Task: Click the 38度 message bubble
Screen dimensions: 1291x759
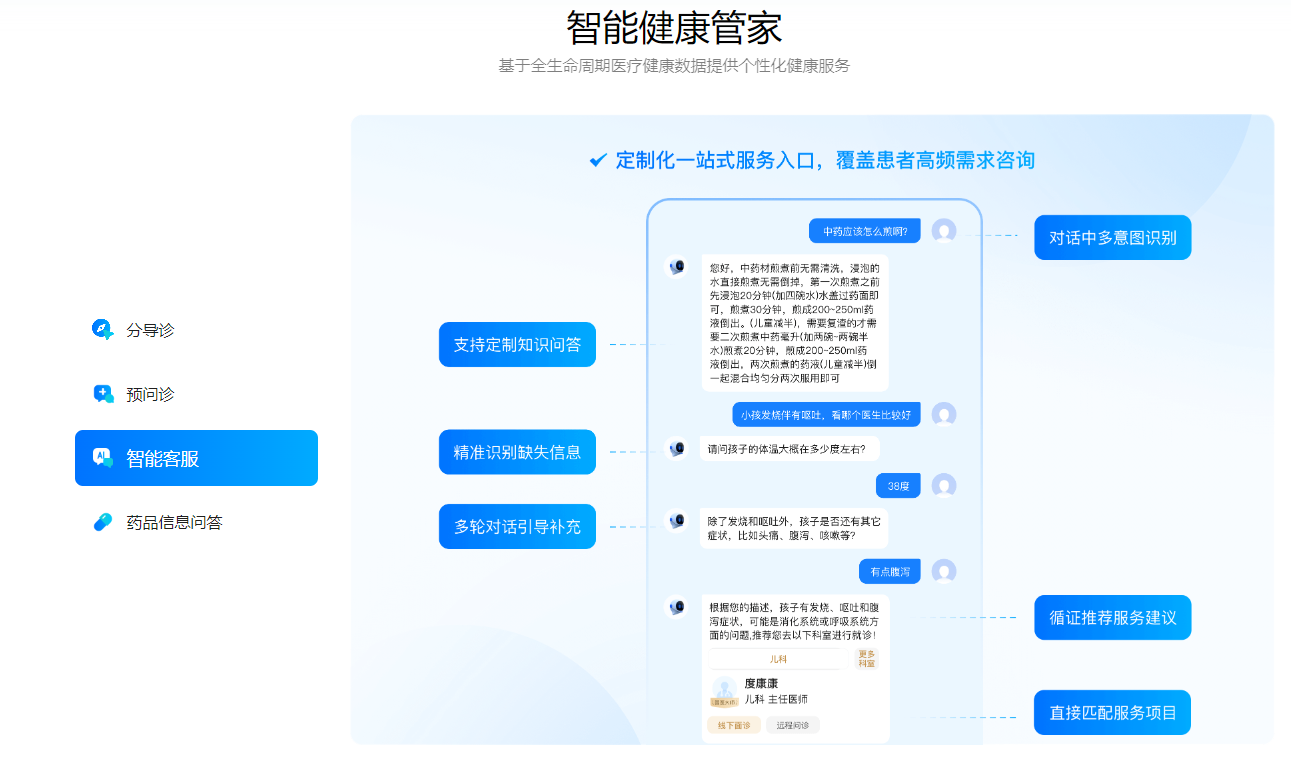Action: point(898,486)
